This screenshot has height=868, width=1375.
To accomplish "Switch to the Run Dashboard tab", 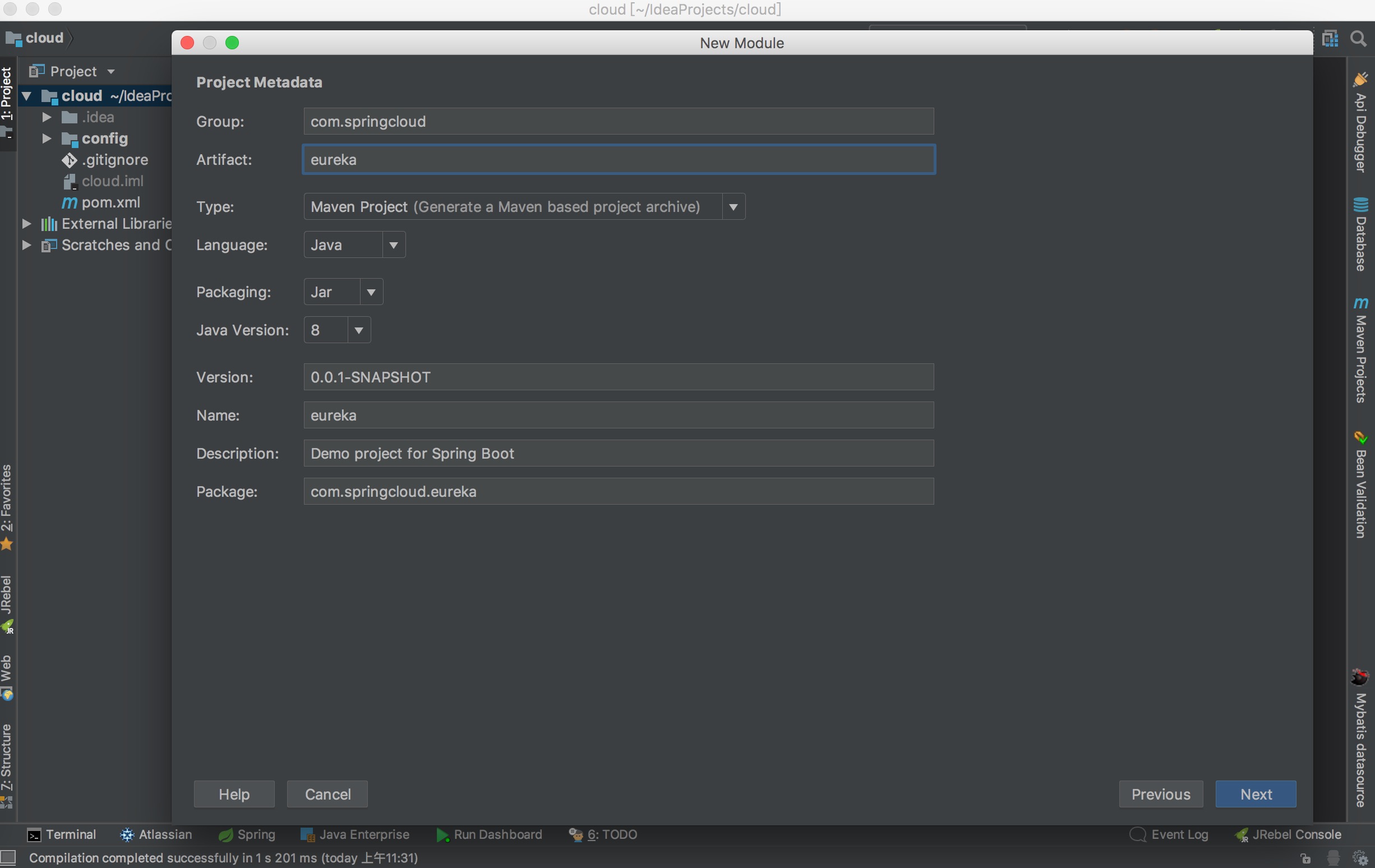I will [x=490, y=834].
